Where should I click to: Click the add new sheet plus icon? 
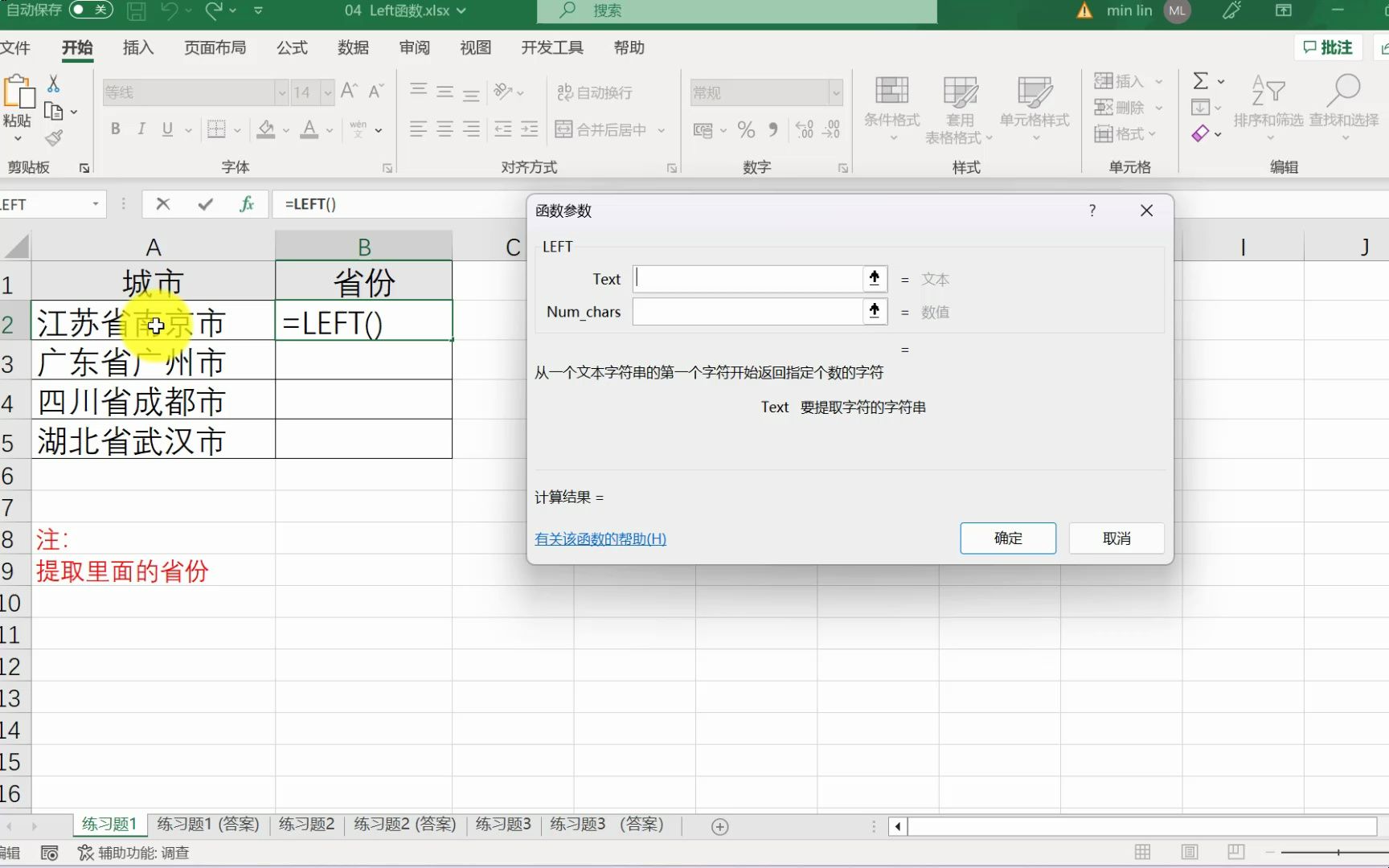tap(720, 827)
